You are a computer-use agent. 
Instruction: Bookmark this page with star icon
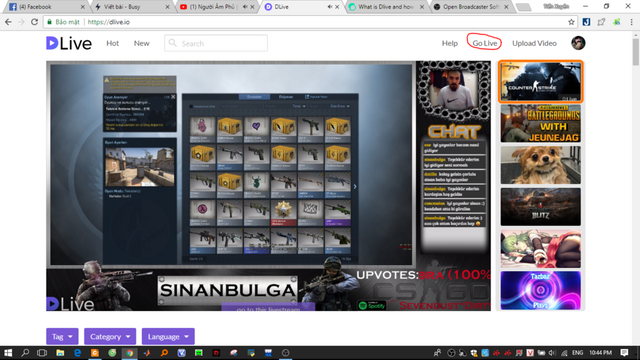click(571, 22)
